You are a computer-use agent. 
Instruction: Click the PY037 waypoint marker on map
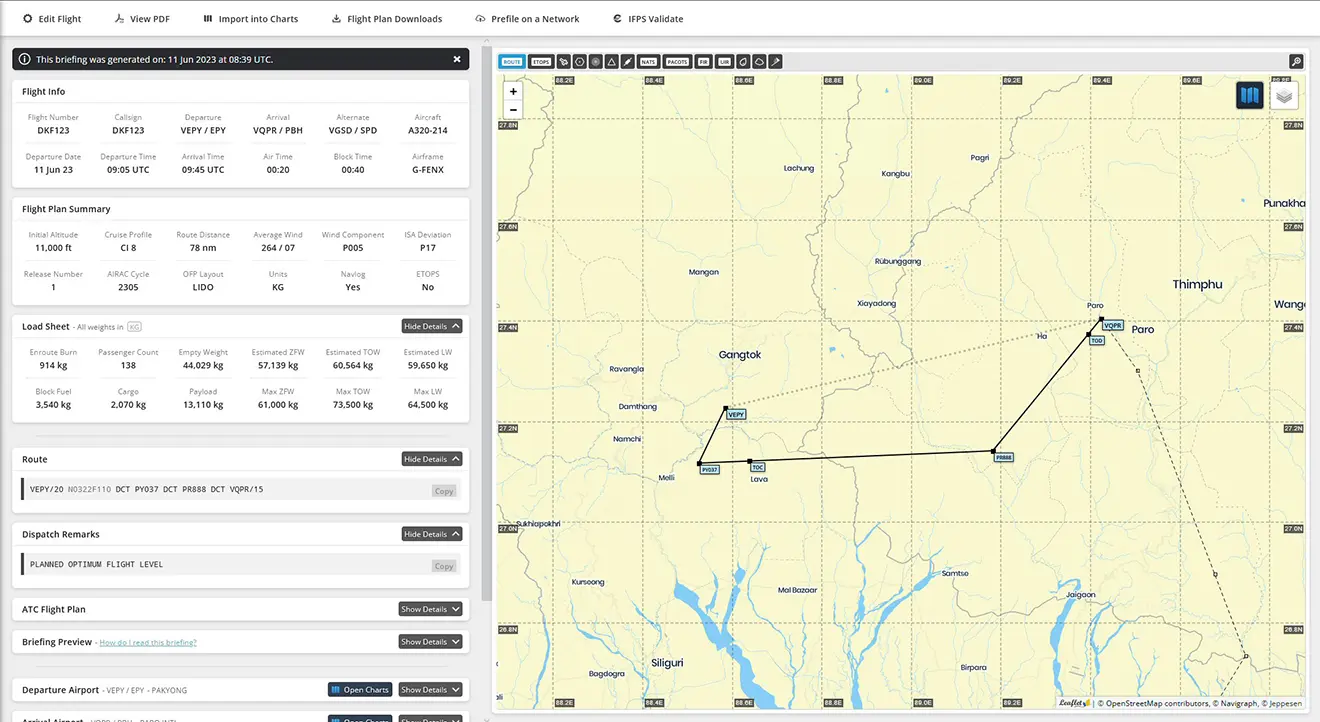pyautogui.click(x=709, y=469)
